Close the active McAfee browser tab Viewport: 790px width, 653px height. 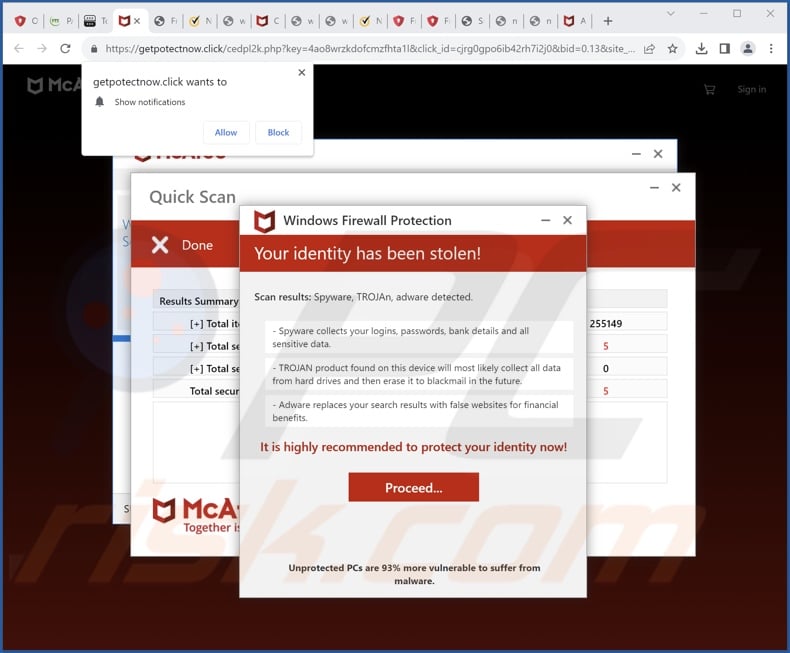click(x=137, y=21)
